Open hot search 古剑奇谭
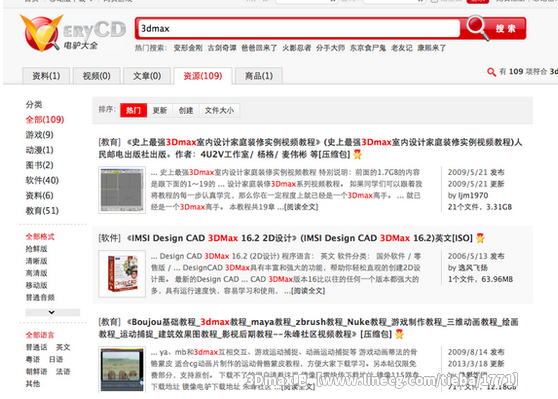This screenshot has height=399, width=558. pos(222,48)
